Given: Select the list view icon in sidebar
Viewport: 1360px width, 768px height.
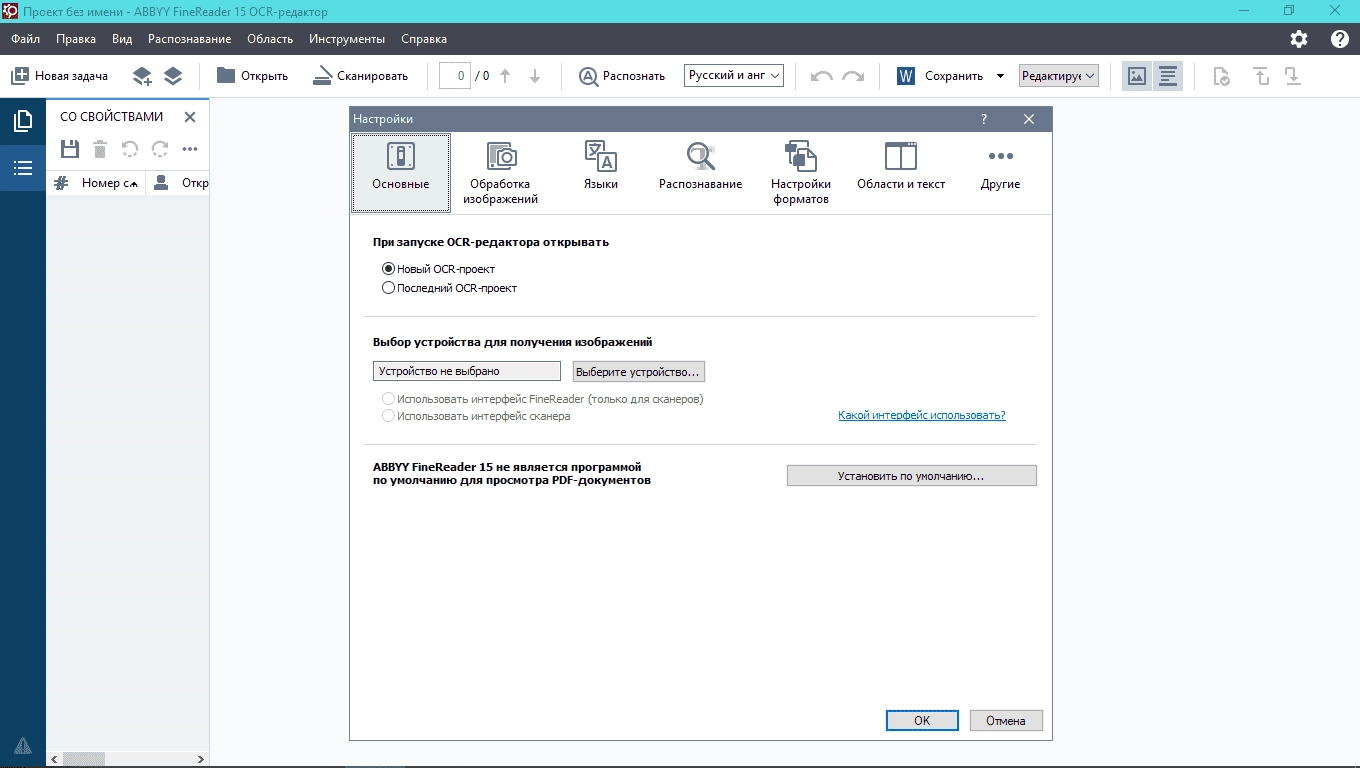Looking at the screenshot, I should pos(23,168).
